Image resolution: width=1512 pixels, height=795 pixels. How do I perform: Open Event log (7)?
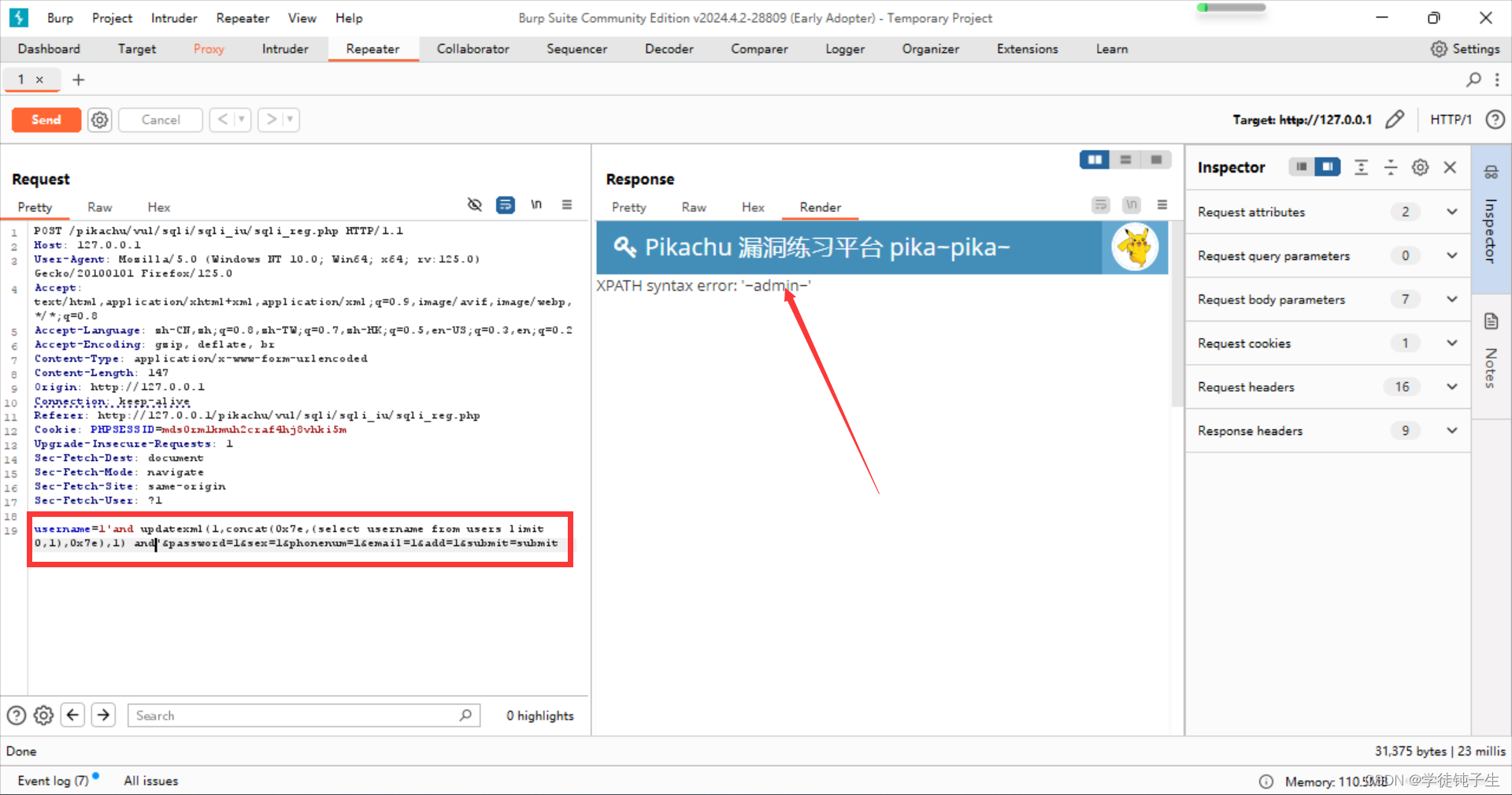point(53,781)
